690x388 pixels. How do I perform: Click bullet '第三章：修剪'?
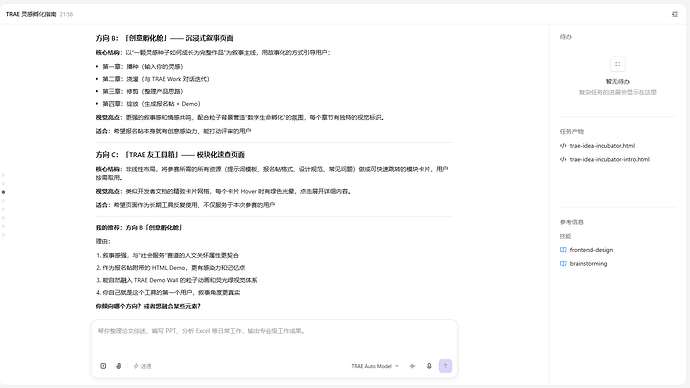tap(143, 92)
